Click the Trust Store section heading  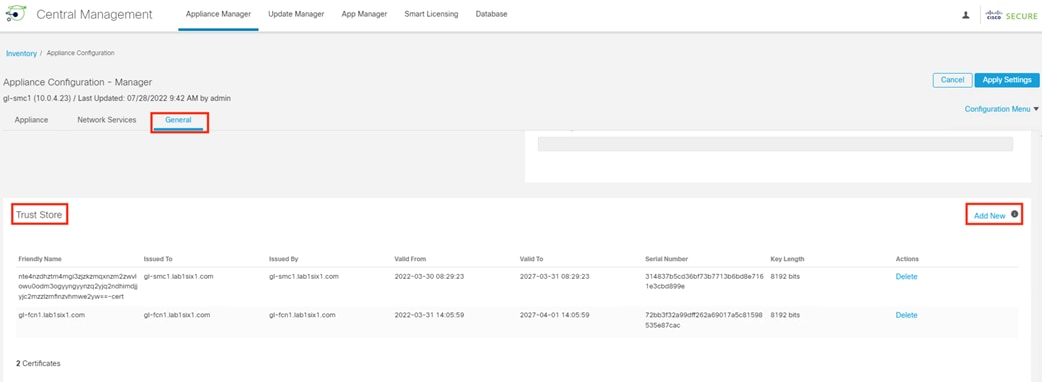(39, 215)
